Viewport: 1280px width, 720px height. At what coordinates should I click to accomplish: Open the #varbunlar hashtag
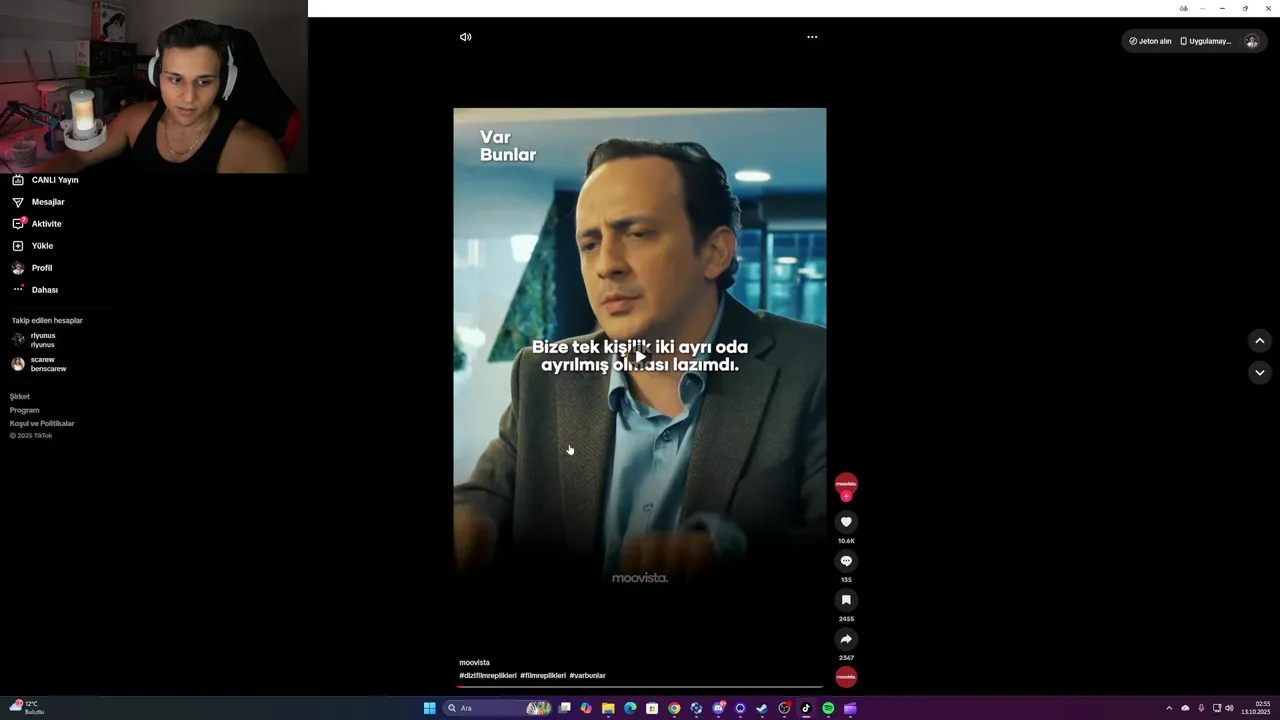[x=587, y=676]
